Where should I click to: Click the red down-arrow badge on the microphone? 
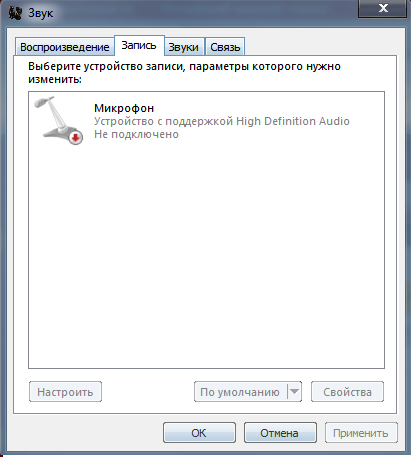pyautogui.click(x=76, y=138)
